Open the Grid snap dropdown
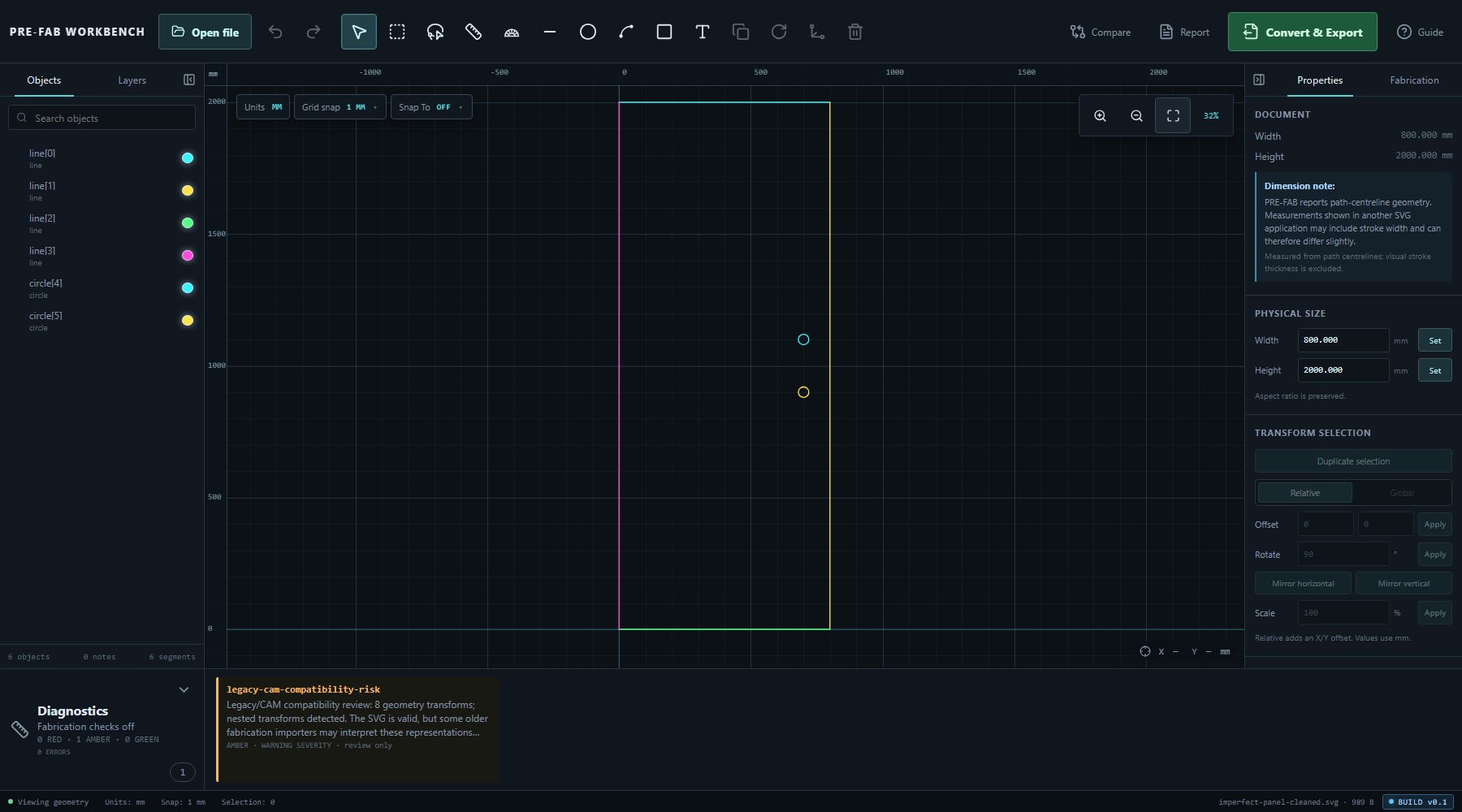This screenshot has height=812, width=1462. pos(340,107)
